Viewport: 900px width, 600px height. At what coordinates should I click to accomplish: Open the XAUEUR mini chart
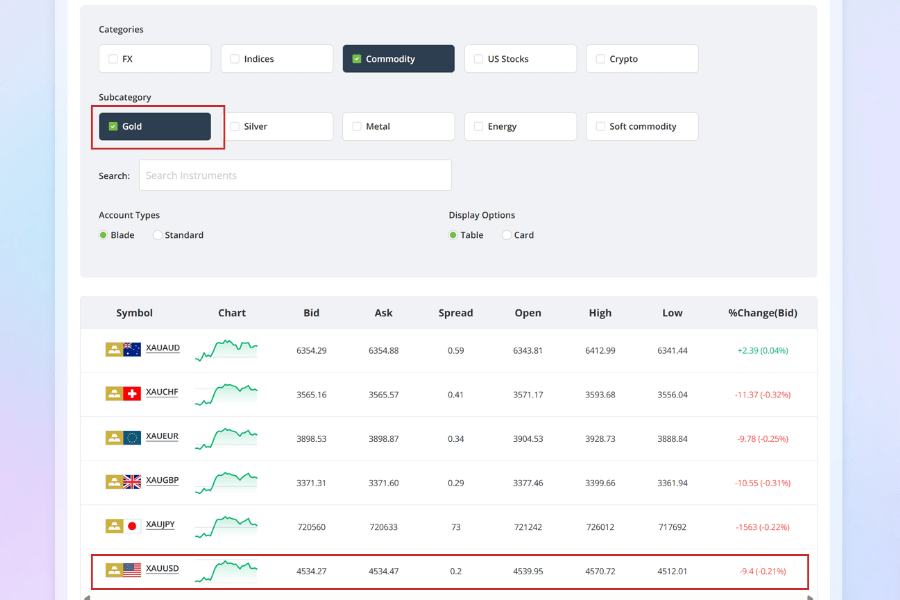[226, 438]
